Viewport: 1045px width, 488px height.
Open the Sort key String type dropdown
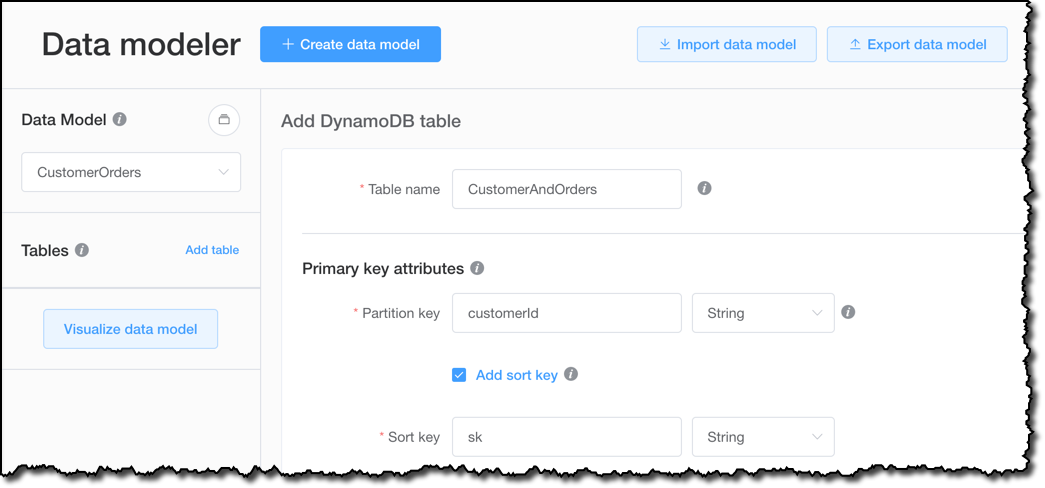click(763, 437)
